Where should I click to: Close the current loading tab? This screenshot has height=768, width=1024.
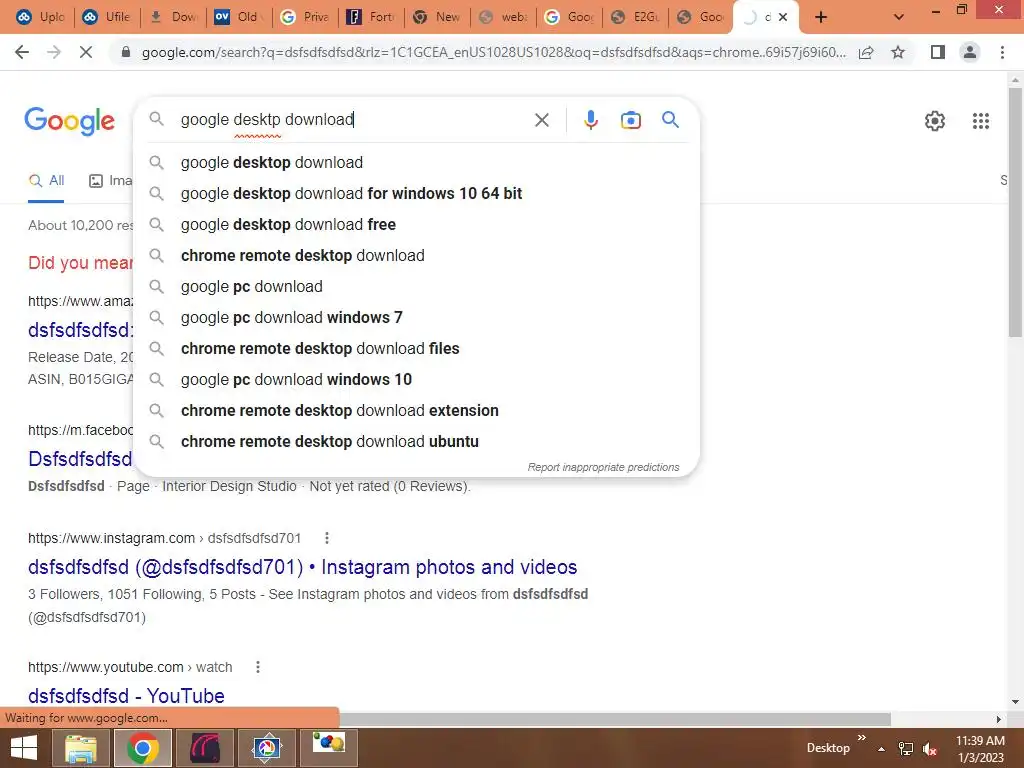783,18
